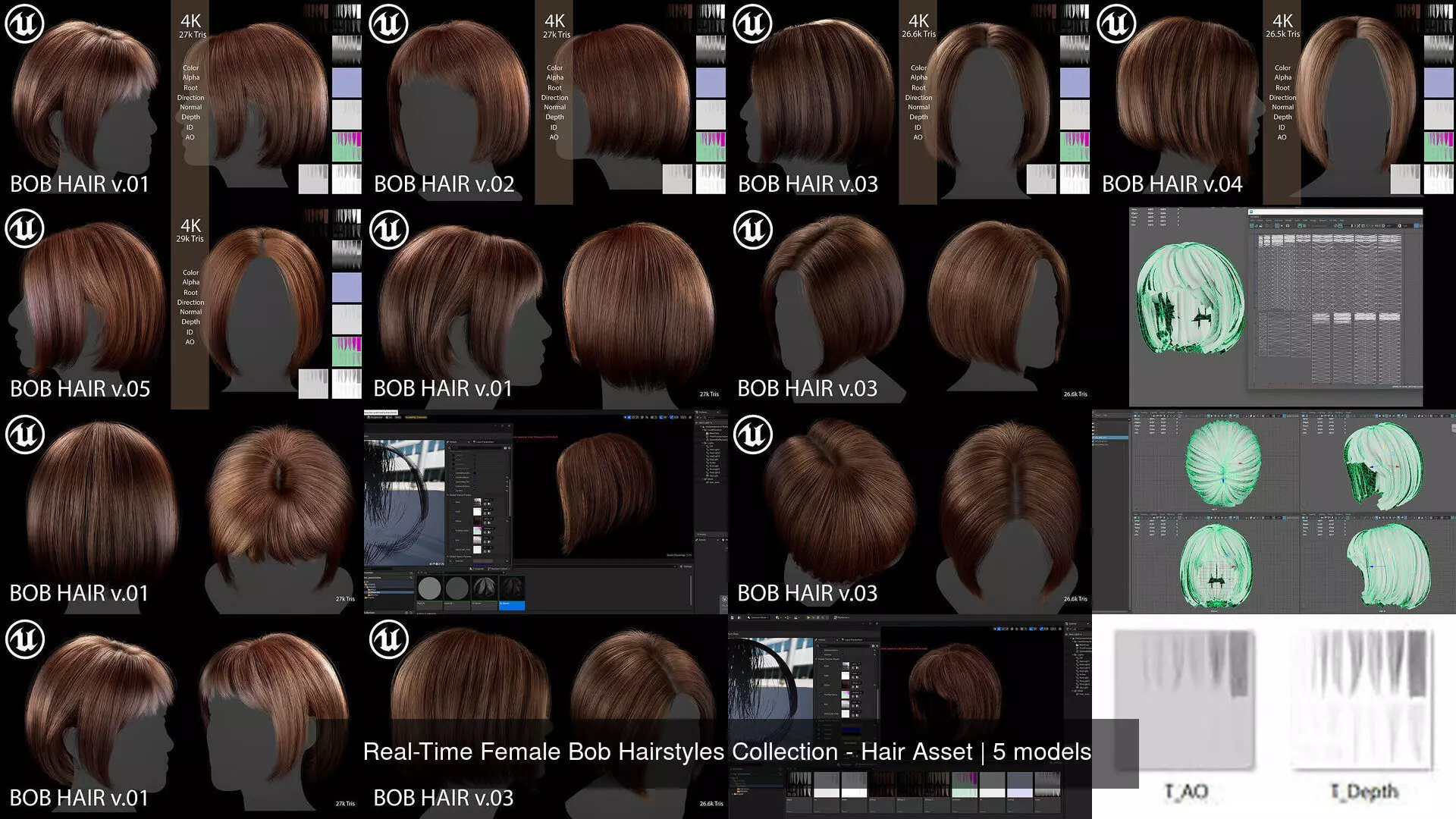
Task: Toggle checkbox of the first Global Texture parameter
Action: click(453, 502)
